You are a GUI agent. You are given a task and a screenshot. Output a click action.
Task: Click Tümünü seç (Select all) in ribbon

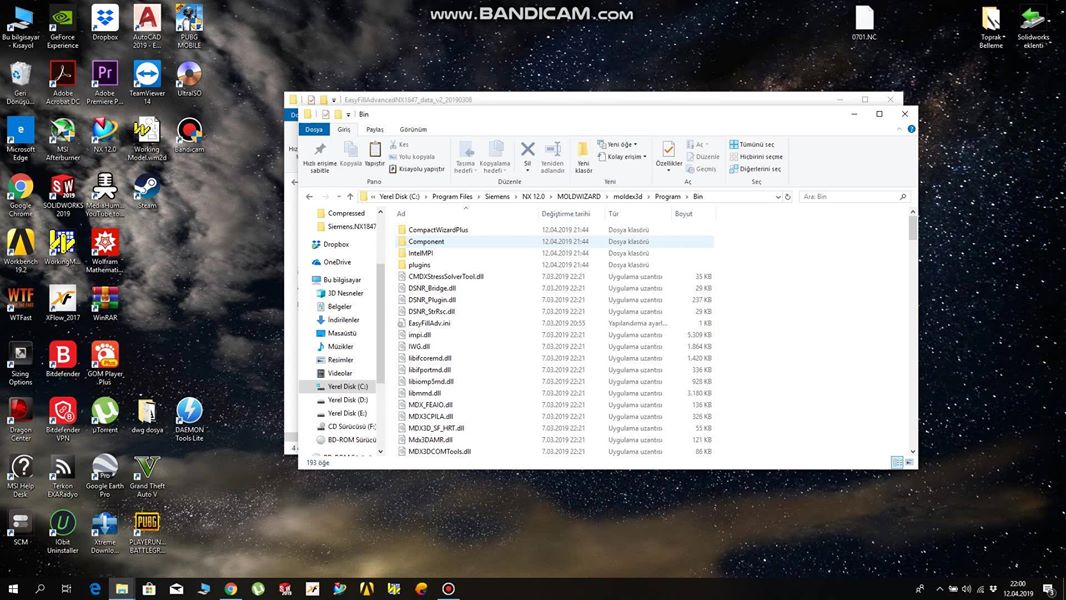pos(752,145)
